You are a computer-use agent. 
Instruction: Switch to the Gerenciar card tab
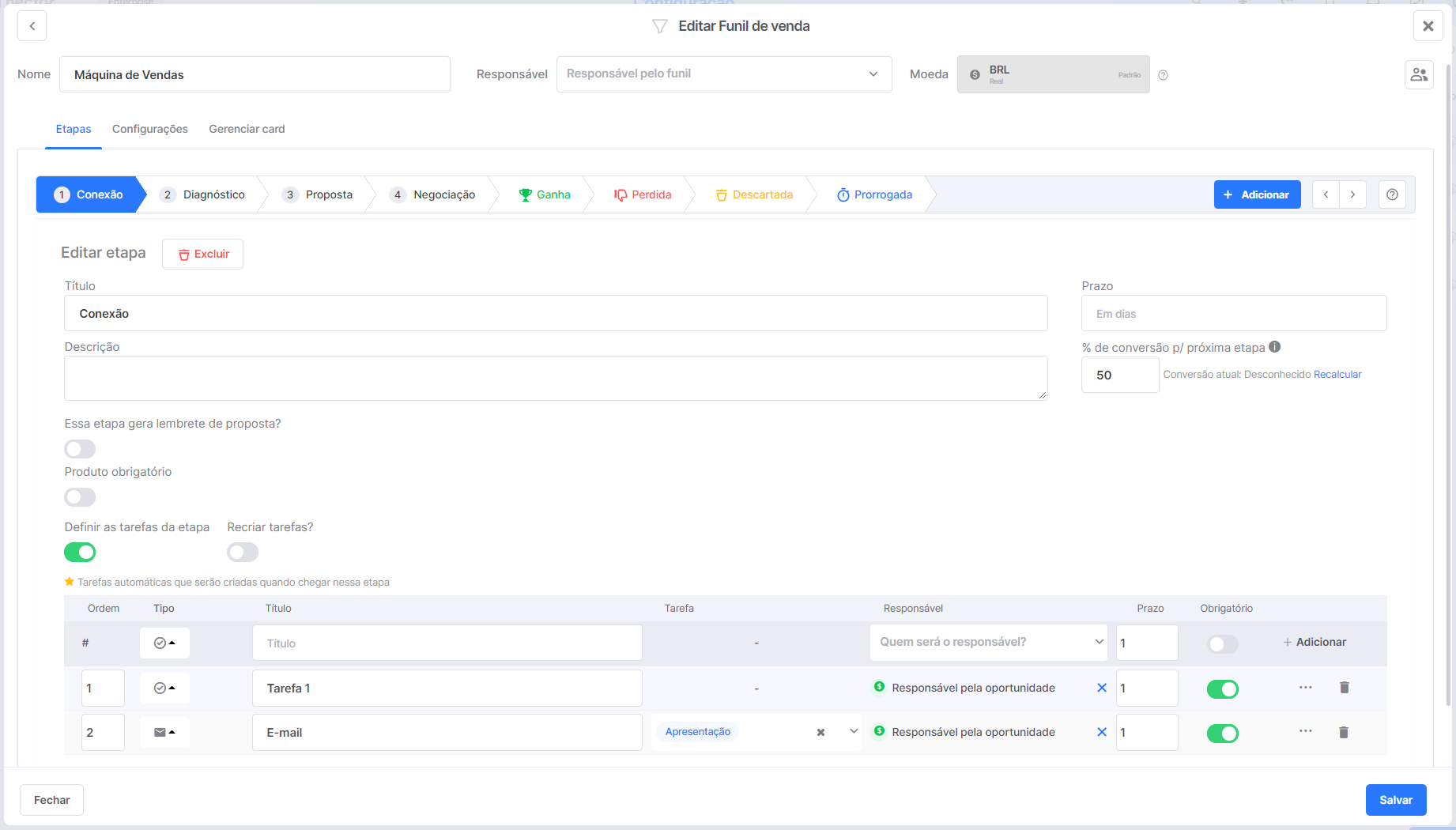(x=247, y=129)
